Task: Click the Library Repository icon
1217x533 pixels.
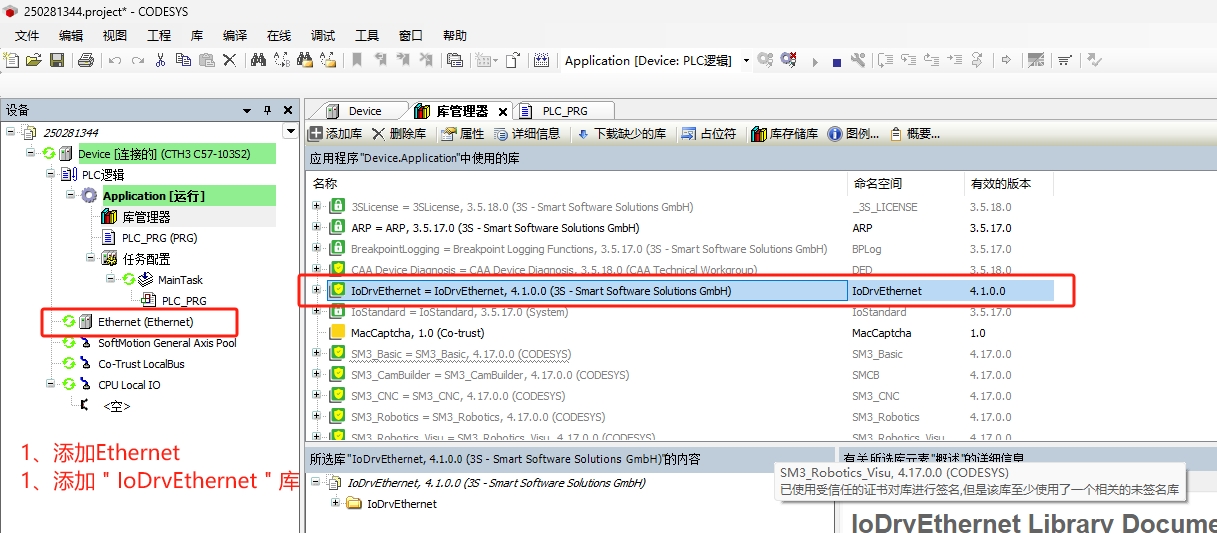Action: point(758,134)
